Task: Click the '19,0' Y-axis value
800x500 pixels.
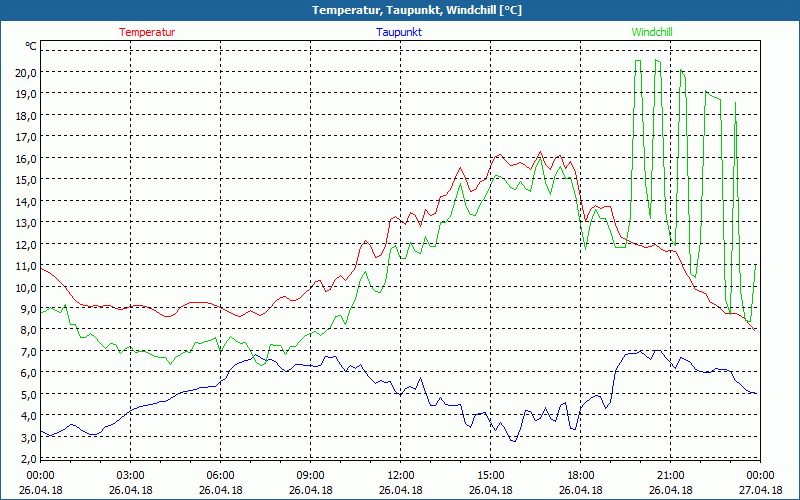Action: coord(26,94)
